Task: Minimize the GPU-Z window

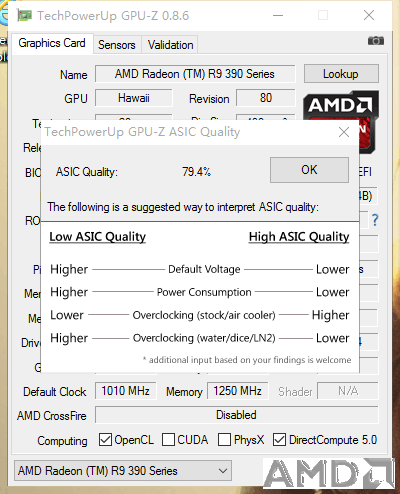Action: coord(278,15)
